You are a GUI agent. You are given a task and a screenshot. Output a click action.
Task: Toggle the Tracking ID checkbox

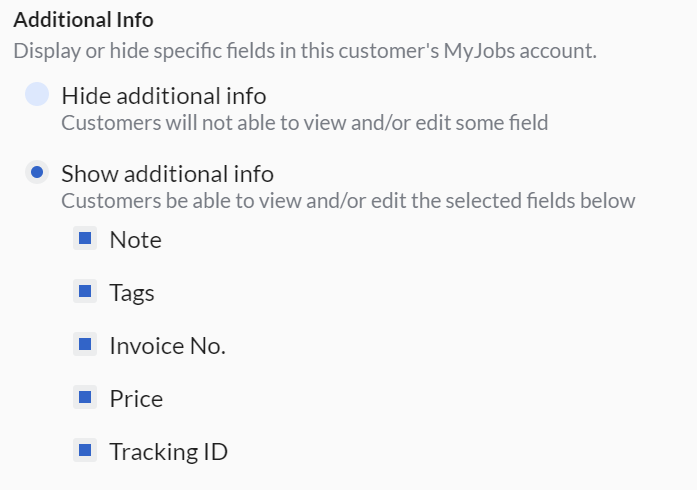[x=85, y=451]
